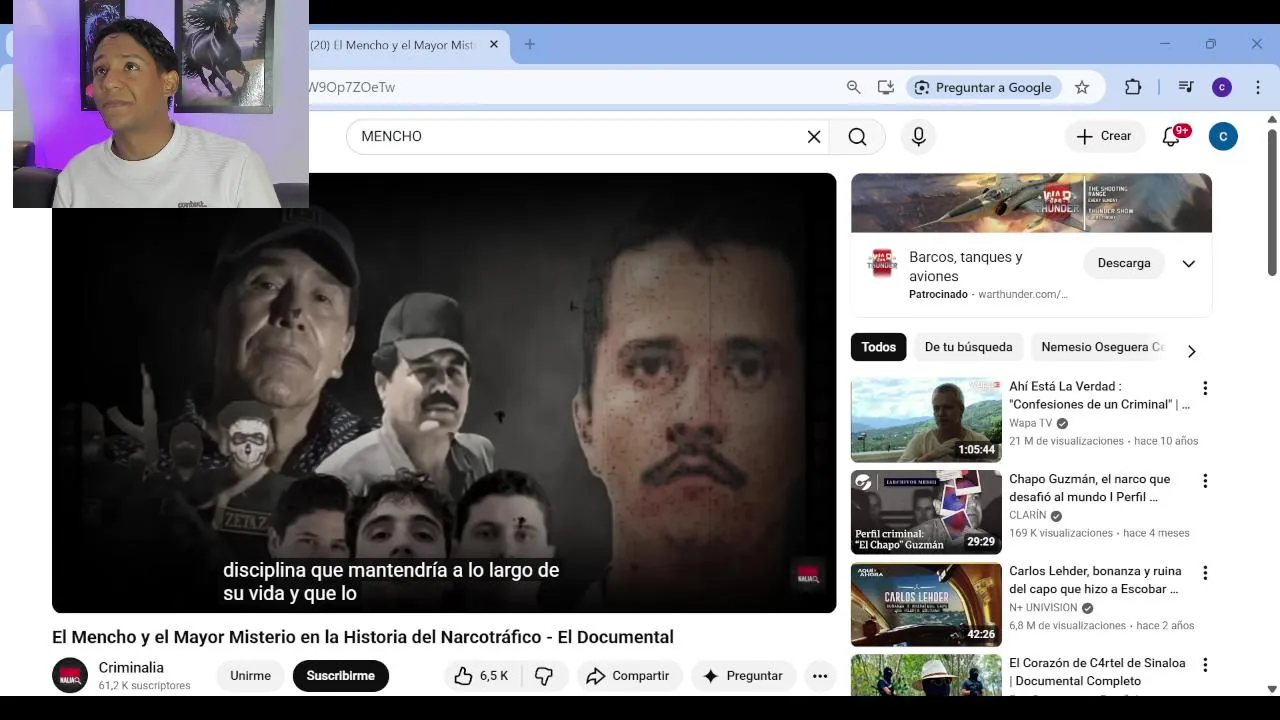Show next filter chips with arrow
Image resolution: width=1280 pixels, height=720 pixels.
click(x=1191, y=351)
